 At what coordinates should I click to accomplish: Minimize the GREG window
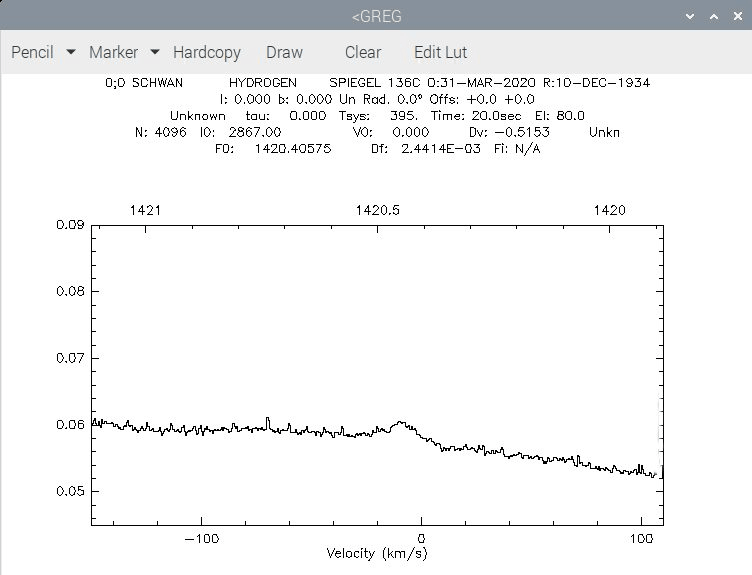pos(690,16)
